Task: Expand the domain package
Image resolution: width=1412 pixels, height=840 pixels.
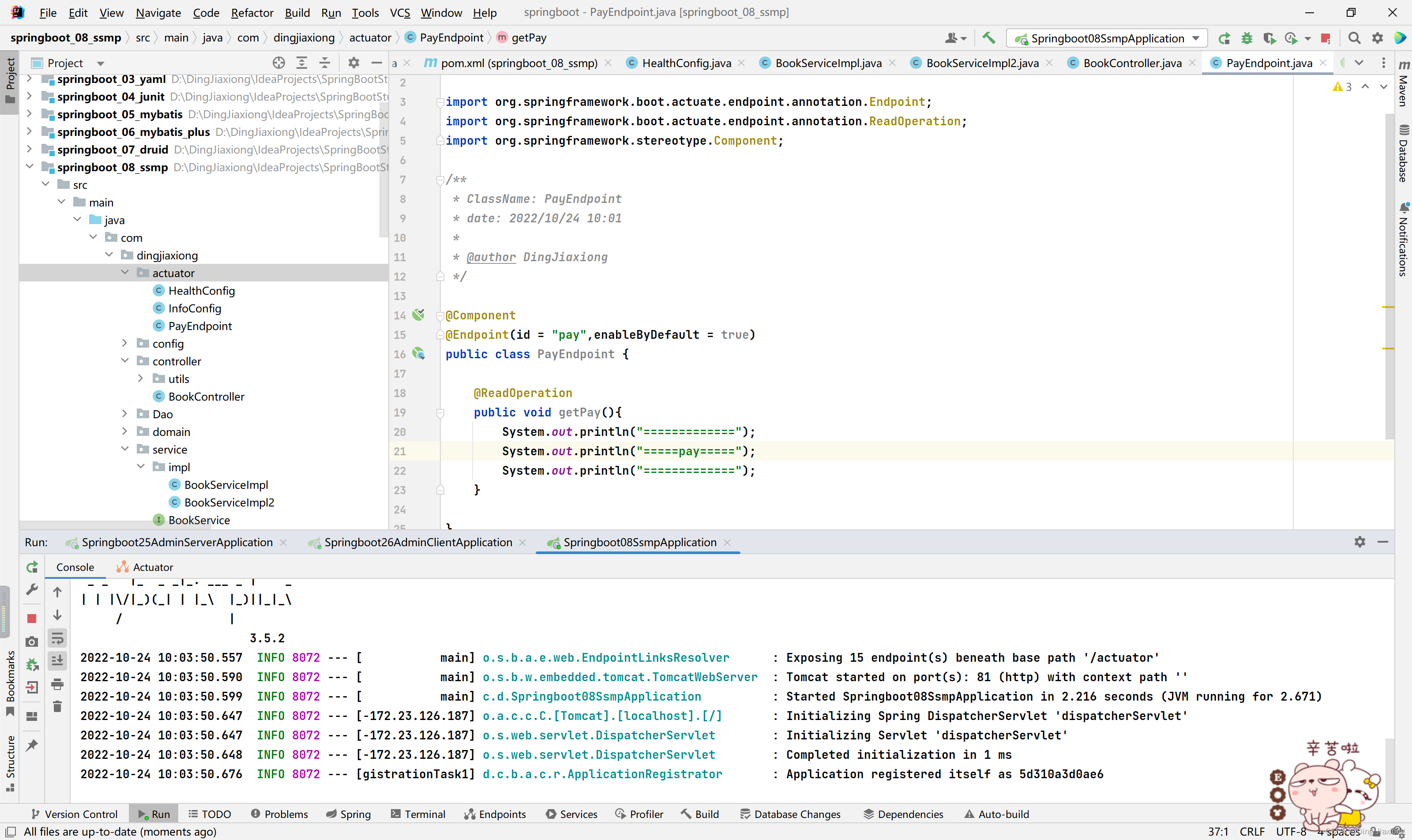Action: pyautogui.click(x=125, y=431)
